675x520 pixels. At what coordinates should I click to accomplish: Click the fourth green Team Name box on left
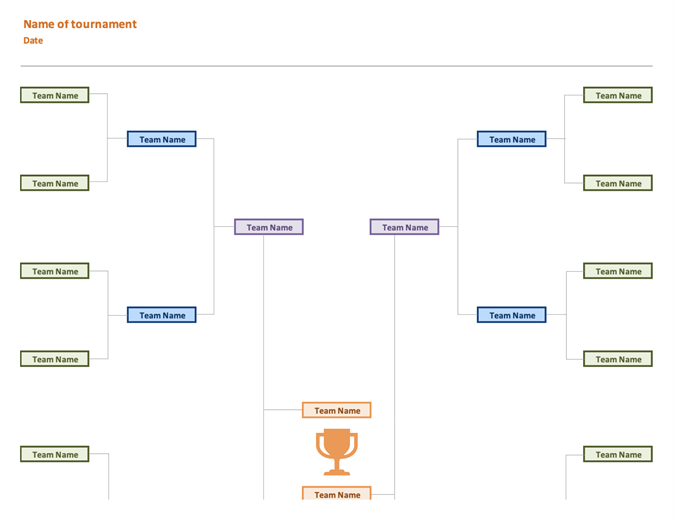click(x=55, y=359)
